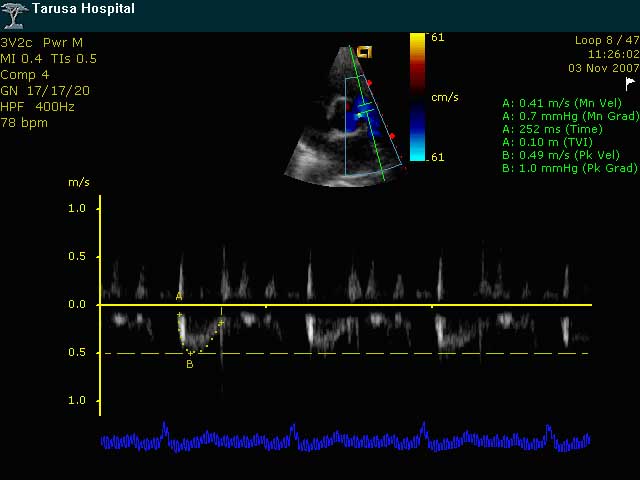This screenshot has height=480, width=640.
Task: Click the 'A: 0.41 m/s (Mn Vel)' measurement
Action: (x=562, y=103)
